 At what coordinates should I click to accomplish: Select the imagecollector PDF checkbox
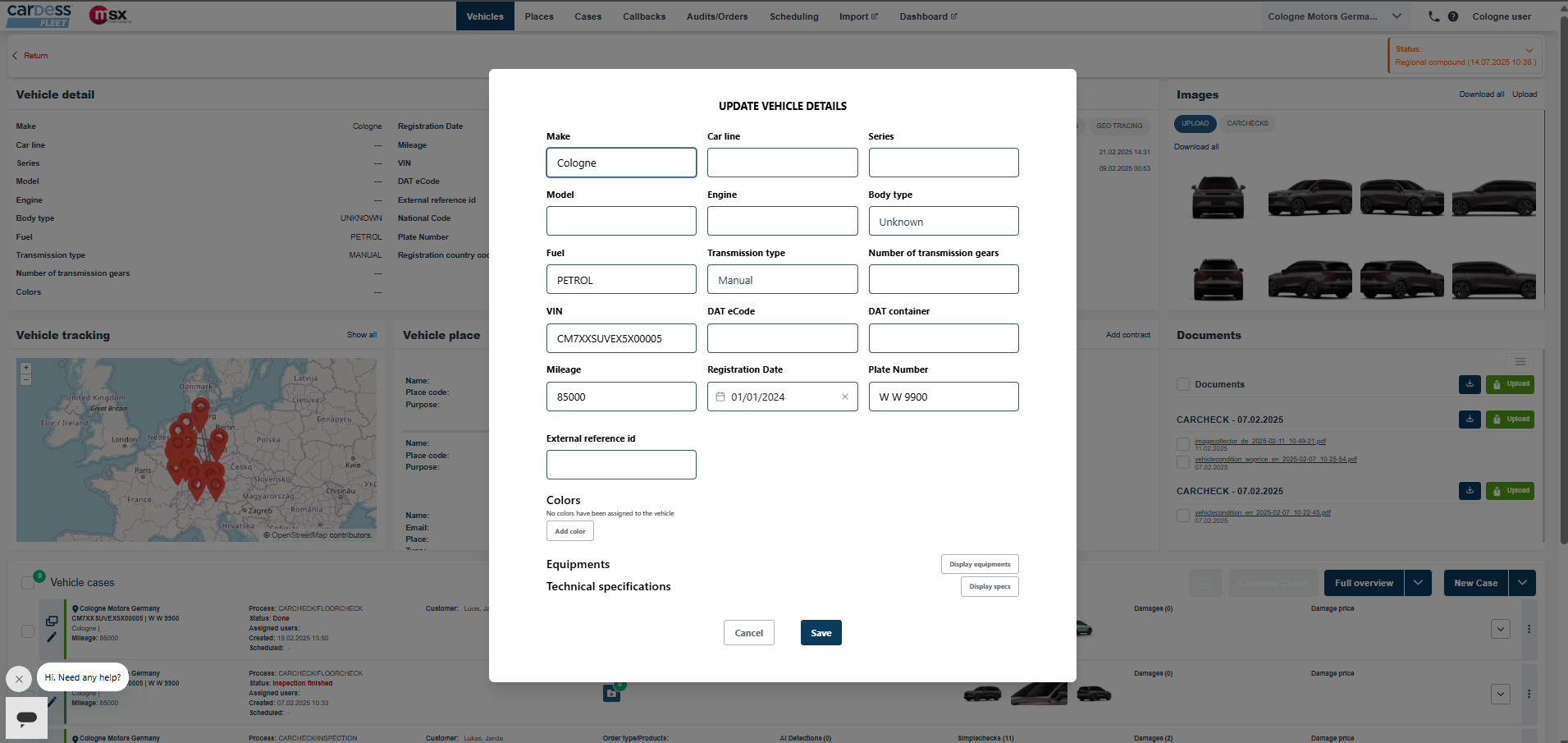coord(1183,444)
